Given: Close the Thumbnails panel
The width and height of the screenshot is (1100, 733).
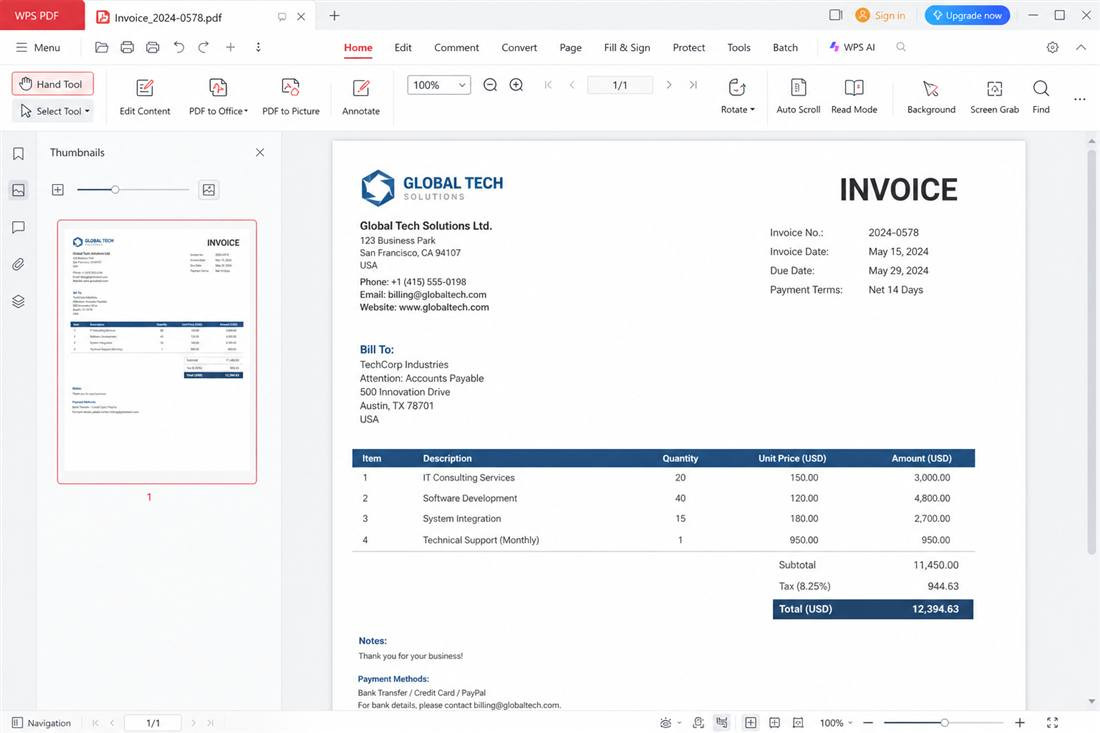Looking at the screenshot, I should pyautogui.click(x=260, y=152).
